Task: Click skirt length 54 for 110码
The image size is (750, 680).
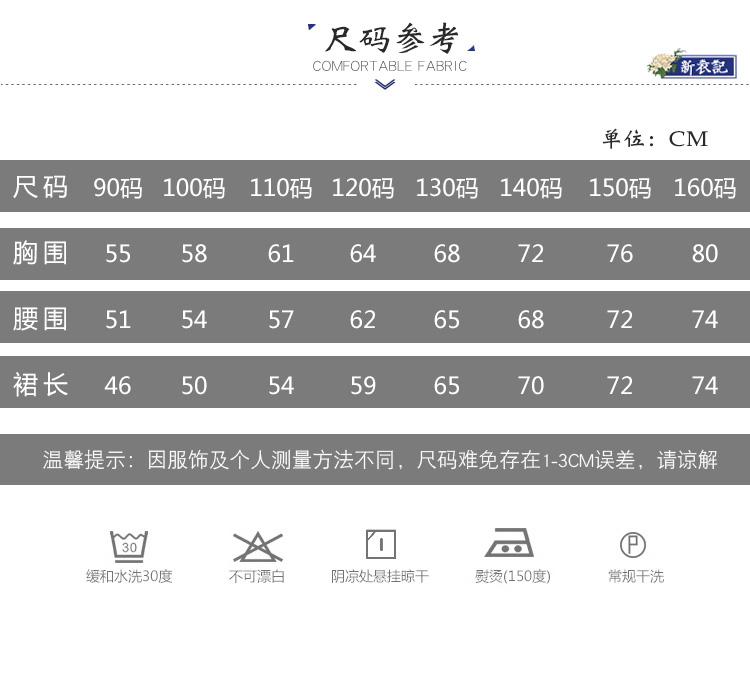Action: click(x=281, y=385)
